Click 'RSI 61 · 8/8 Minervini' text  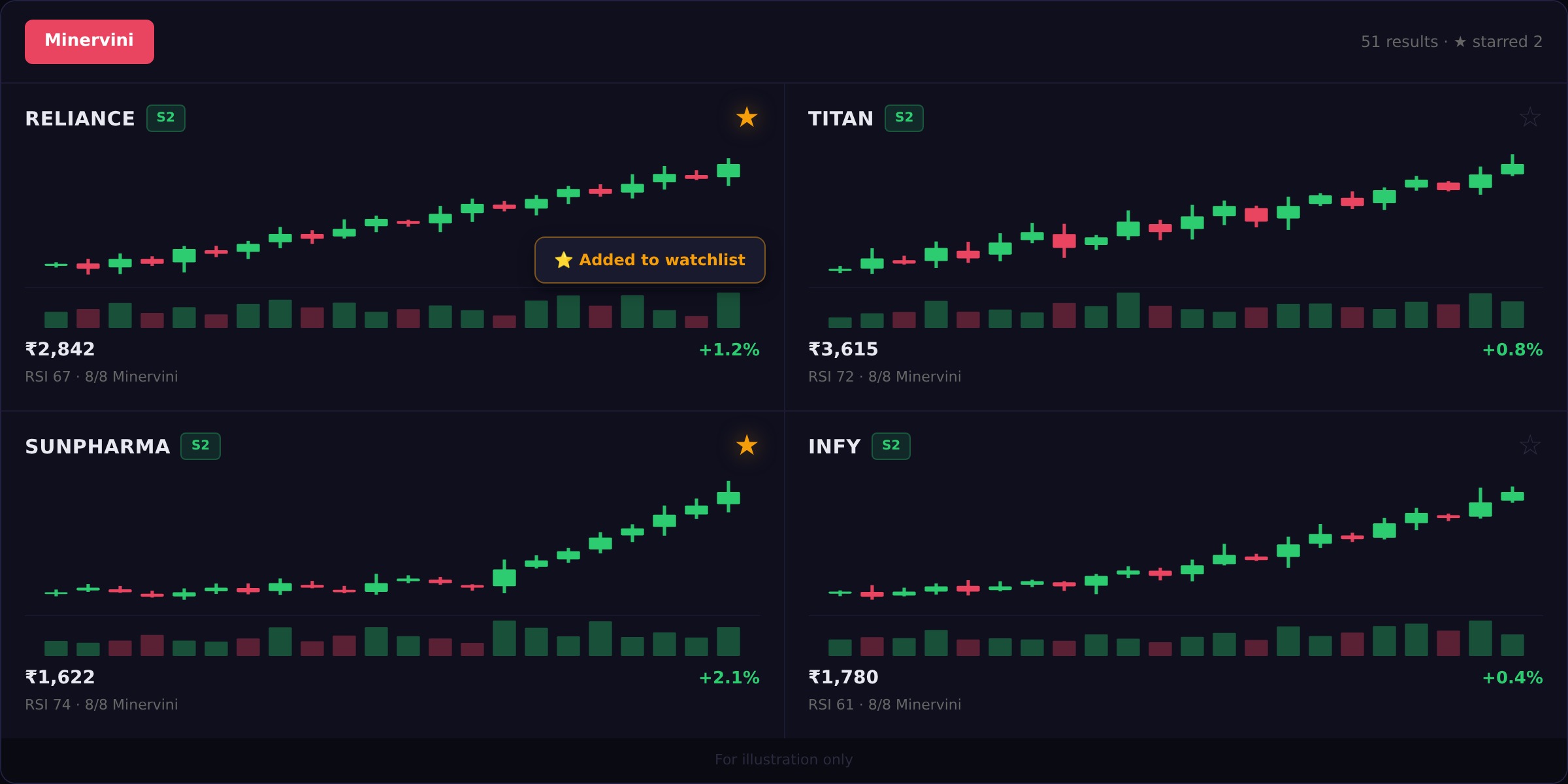click(885, 705)
